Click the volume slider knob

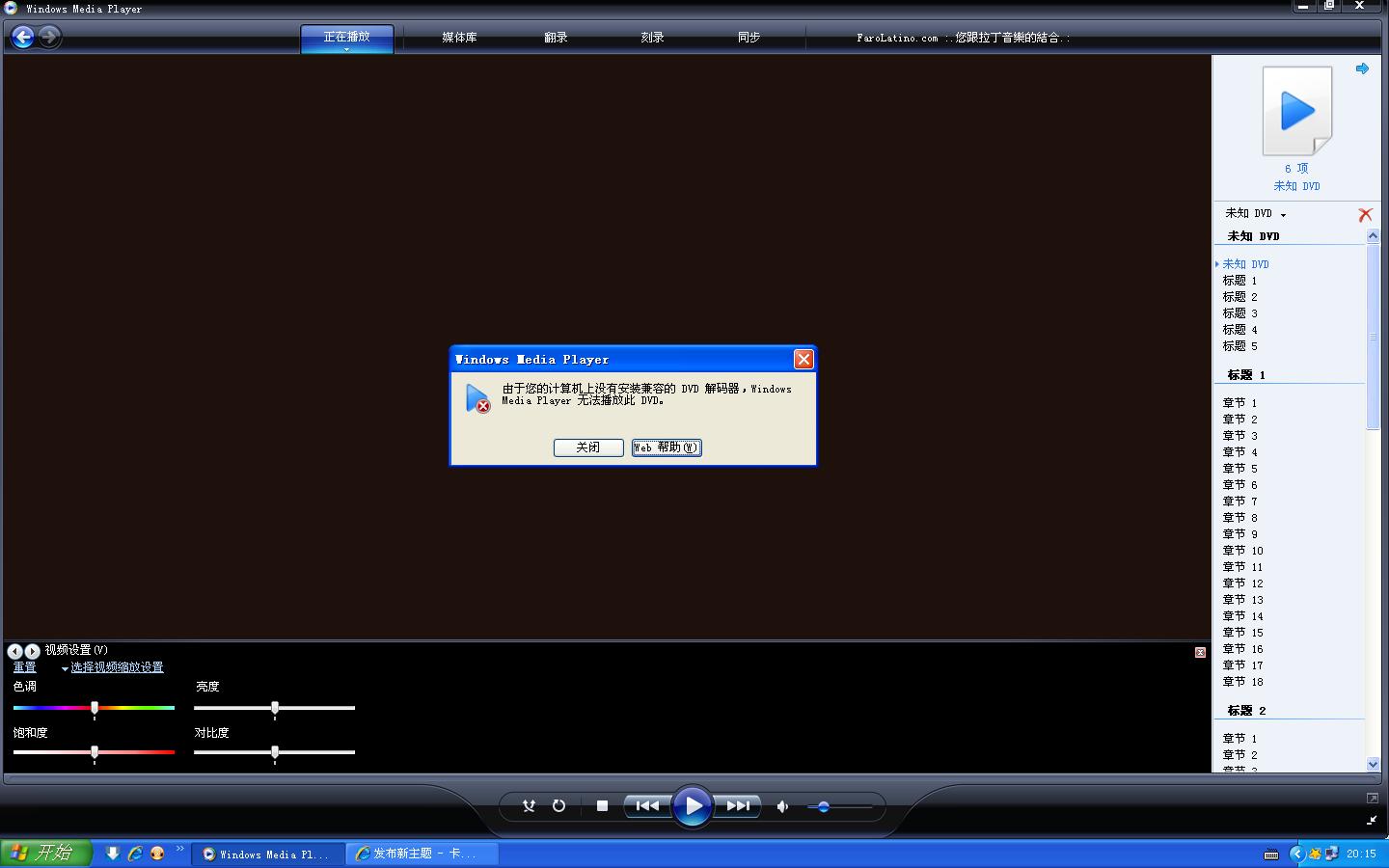(823, 807)
